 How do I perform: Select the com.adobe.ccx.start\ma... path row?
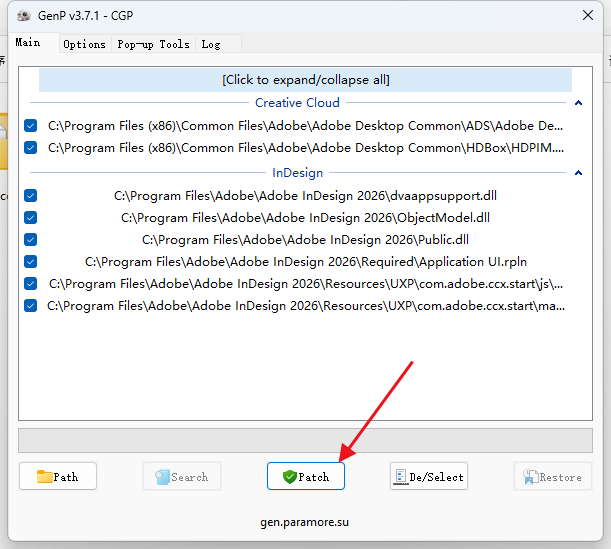(306, 306)
